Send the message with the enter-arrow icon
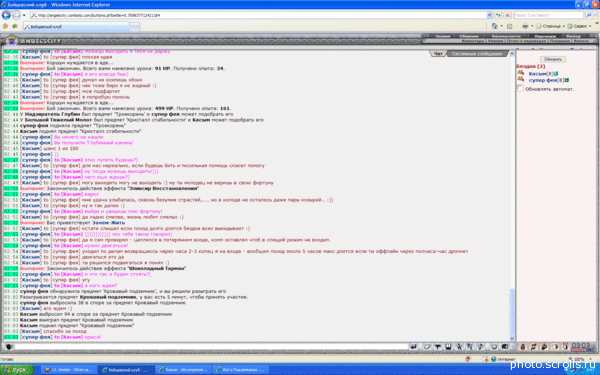 pyautogui.click(x=413, y=347)
